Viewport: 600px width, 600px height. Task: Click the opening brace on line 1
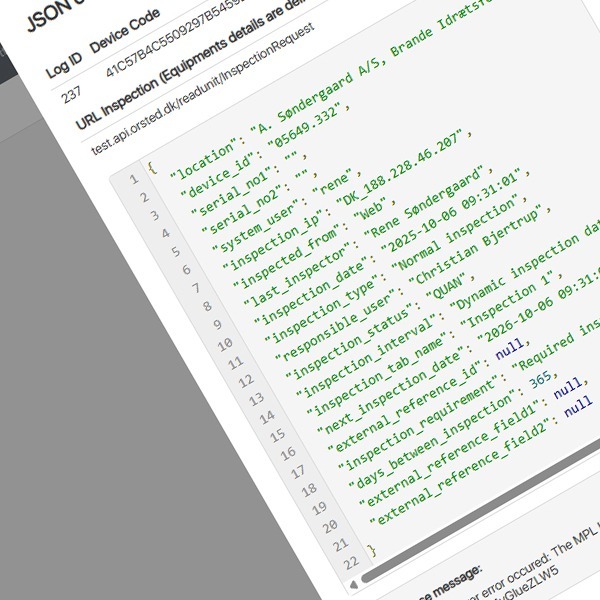[151, 166]
